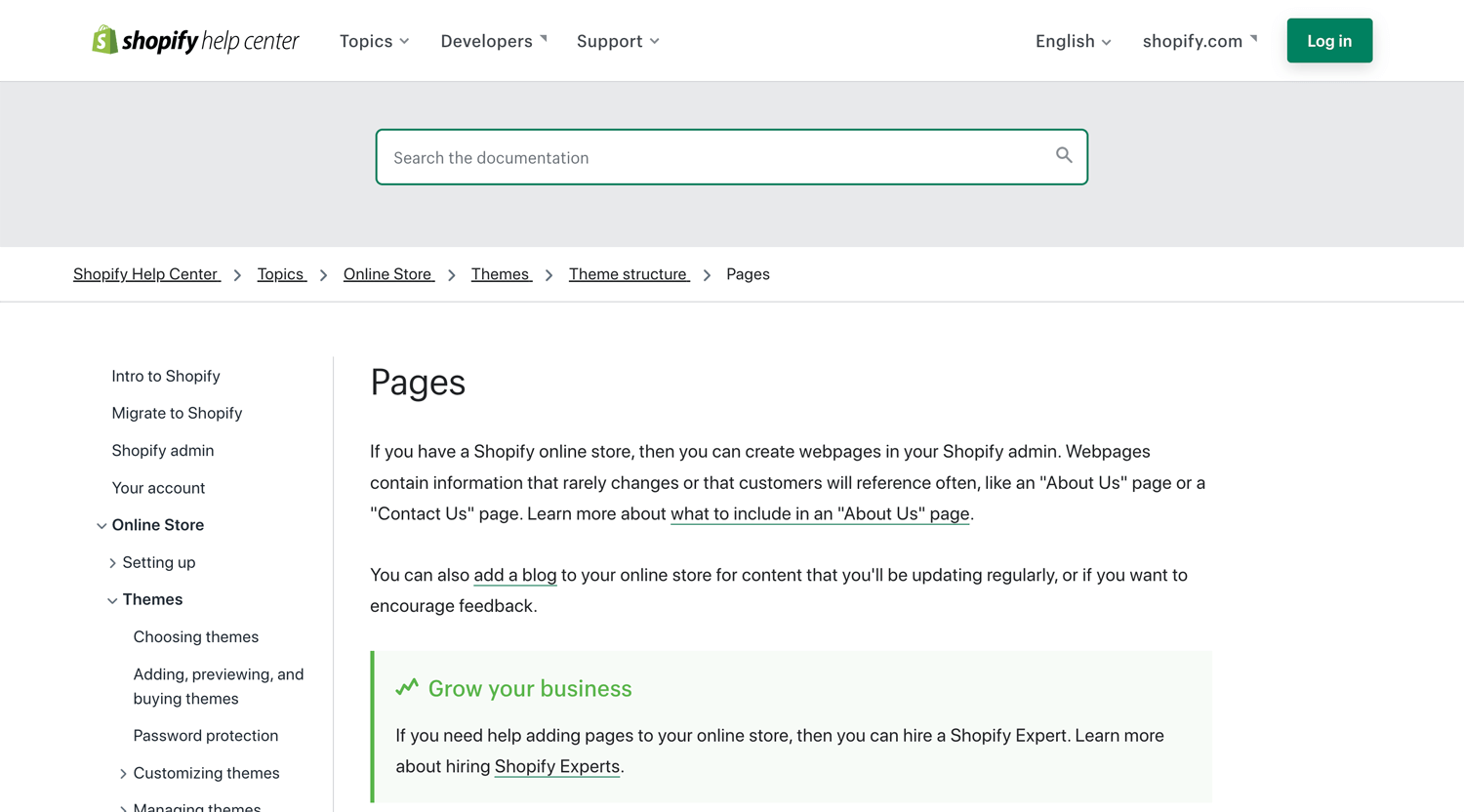Open the Support dropdown menu
The height and width of the screenshot is (812, 1464).
point(618,41)
